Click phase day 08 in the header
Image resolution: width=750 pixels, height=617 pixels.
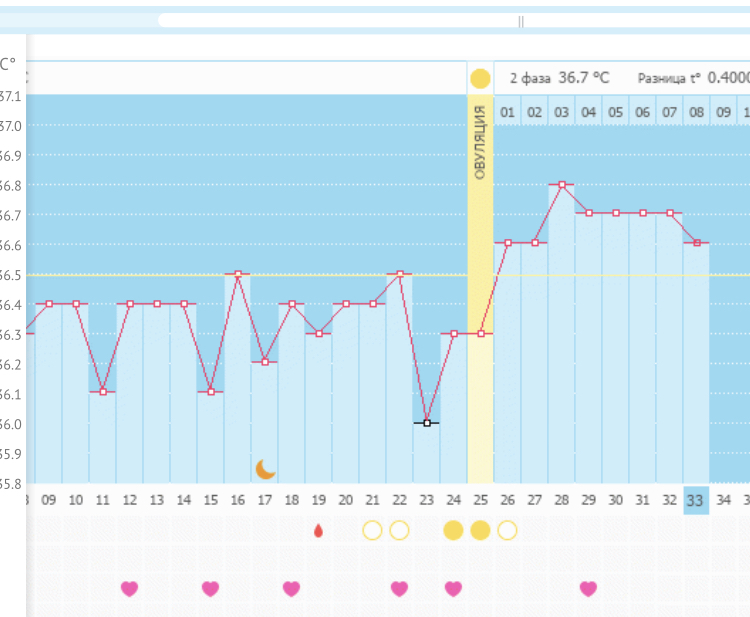point(696,112)
